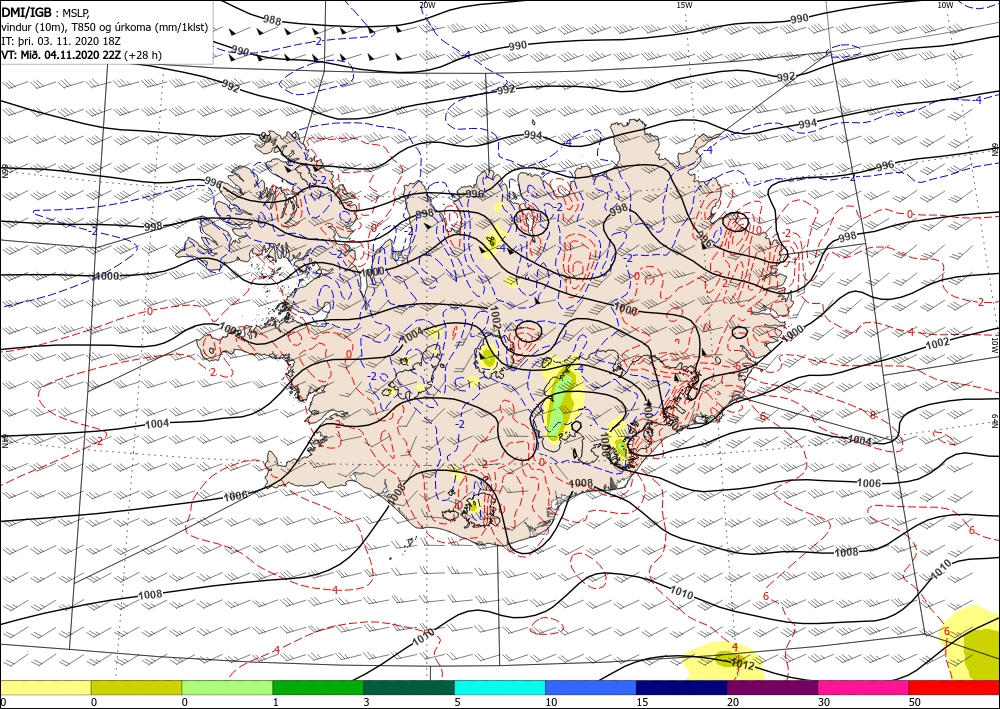Pick the bright blue legend swatch
Viewport: 1000px width, 709px height.
click(x=591, y=687)
